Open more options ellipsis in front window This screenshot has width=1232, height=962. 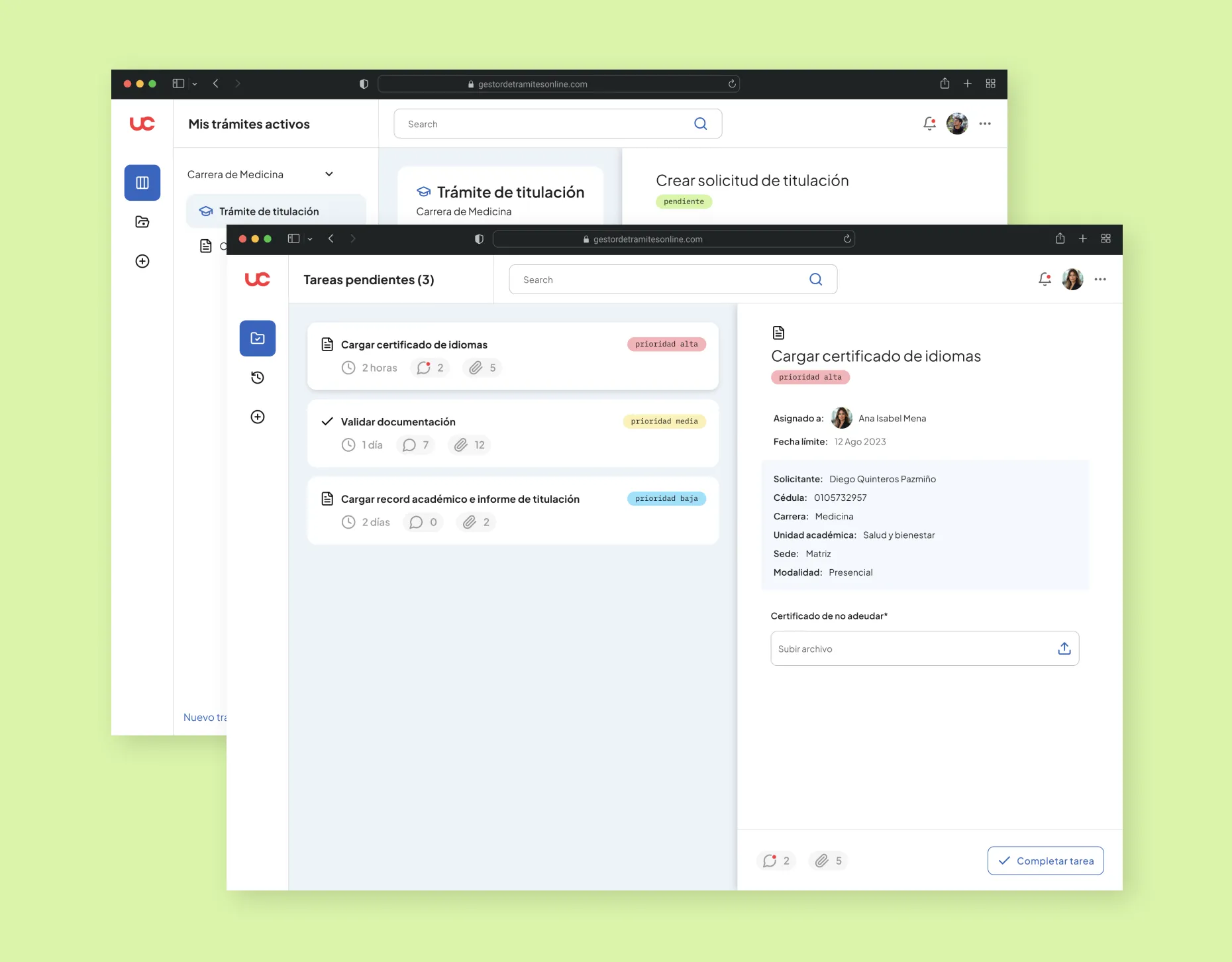[x=1100, y=280]
